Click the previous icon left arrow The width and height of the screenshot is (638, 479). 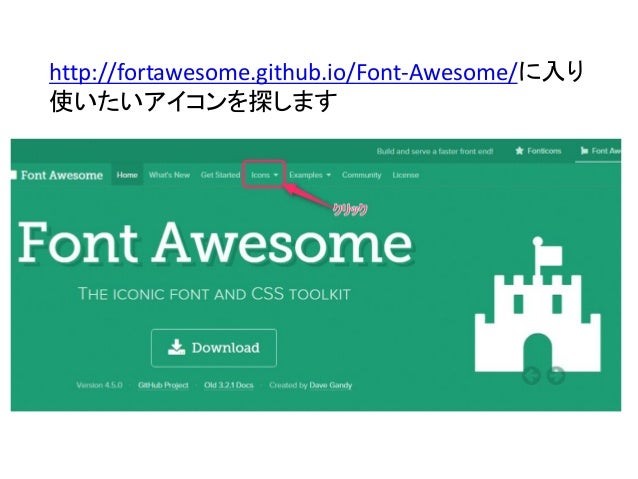531,375
